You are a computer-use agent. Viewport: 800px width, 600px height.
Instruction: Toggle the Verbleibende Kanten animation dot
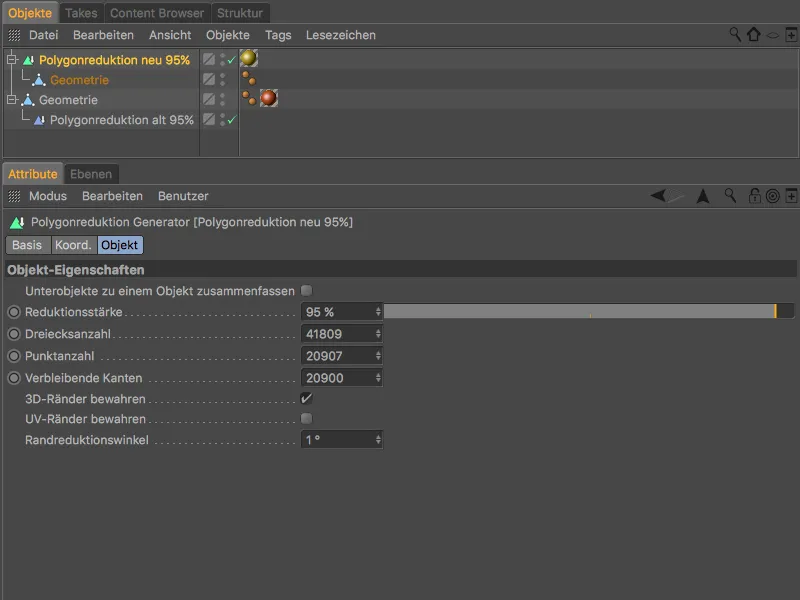point(14,378)
